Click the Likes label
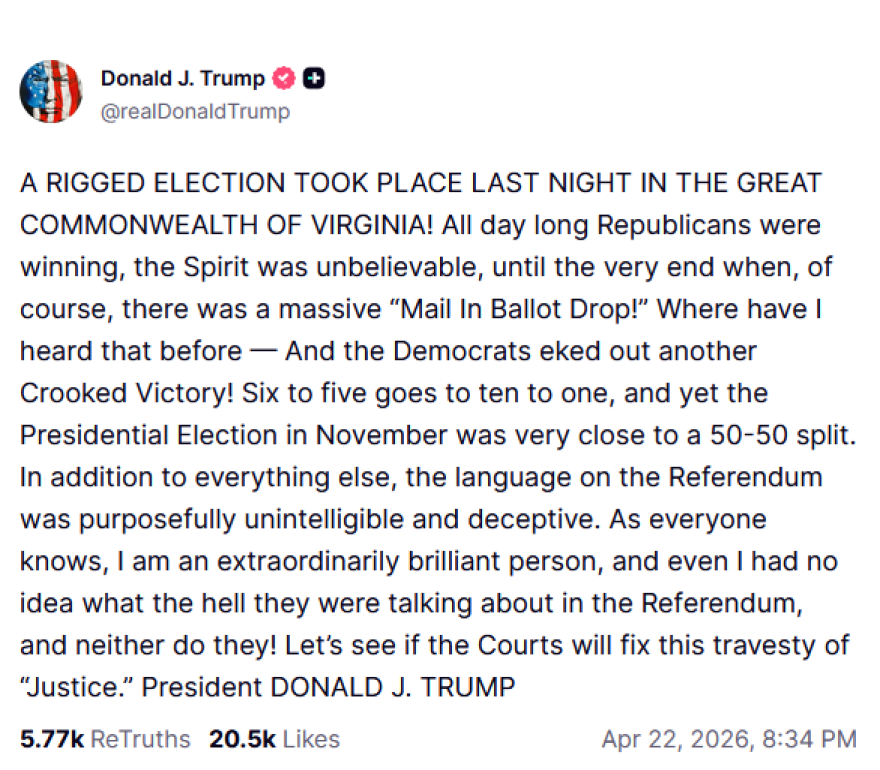This screenshot has width=880, height=770. [x=311, y=739]
